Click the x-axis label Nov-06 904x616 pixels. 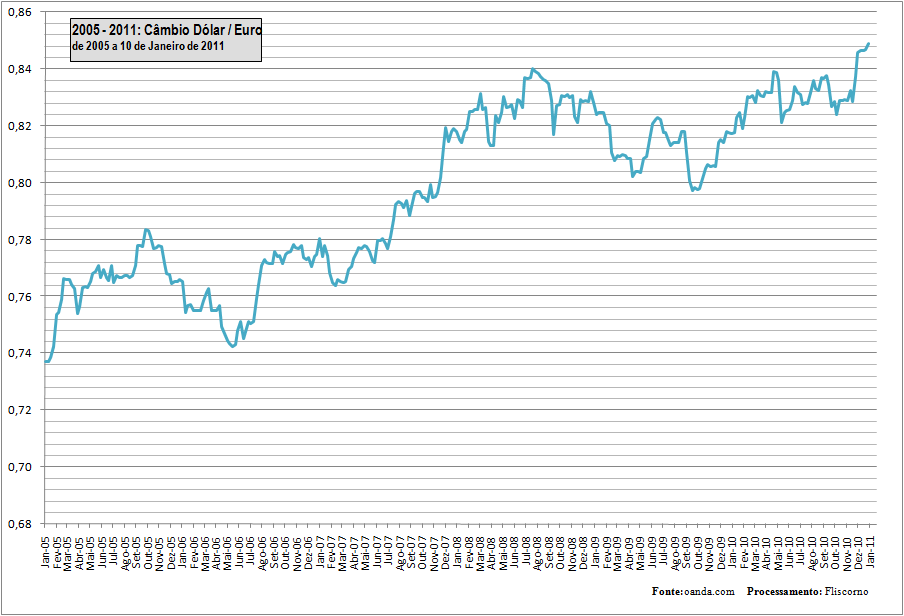297,553
